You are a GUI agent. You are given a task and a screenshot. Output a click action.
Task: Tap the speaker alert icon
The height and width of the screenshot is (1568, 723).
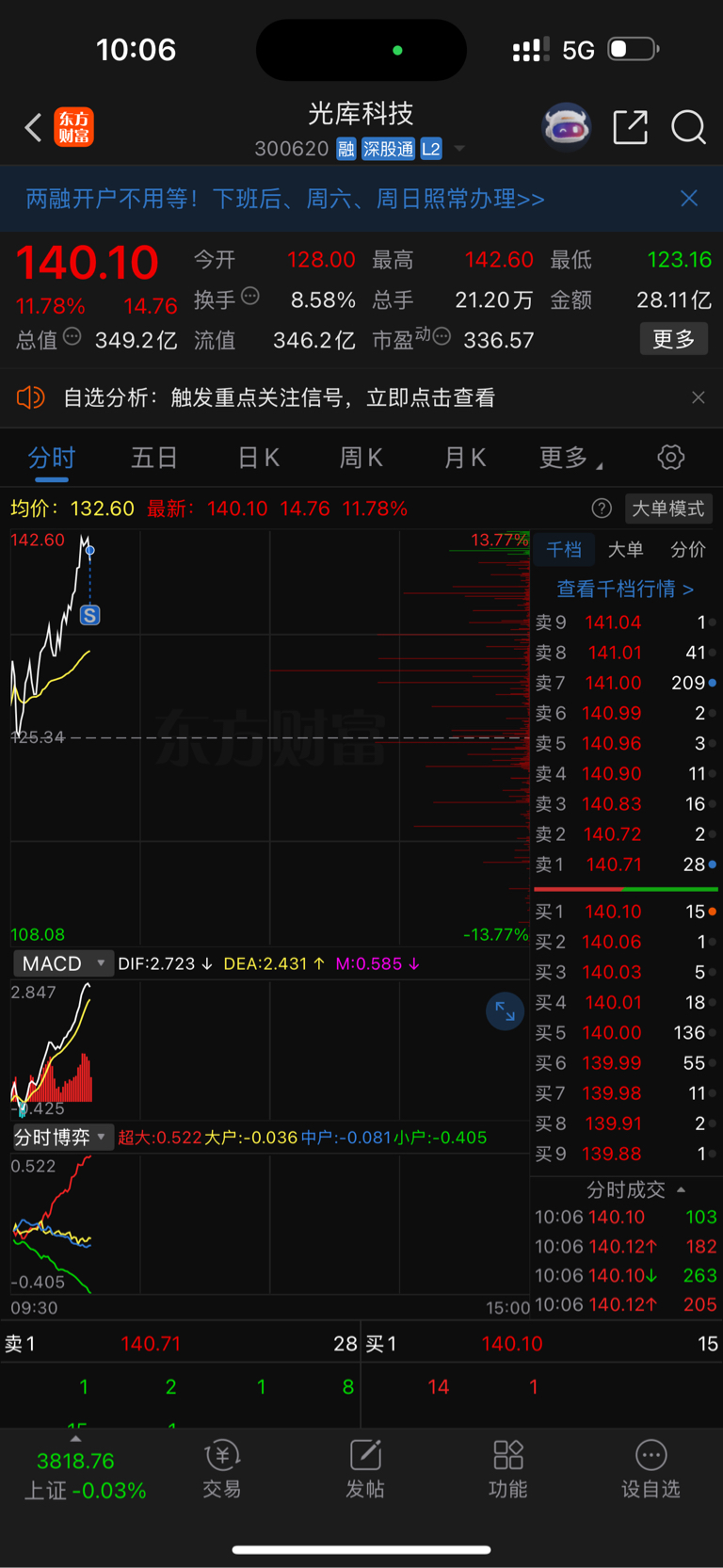30,397
